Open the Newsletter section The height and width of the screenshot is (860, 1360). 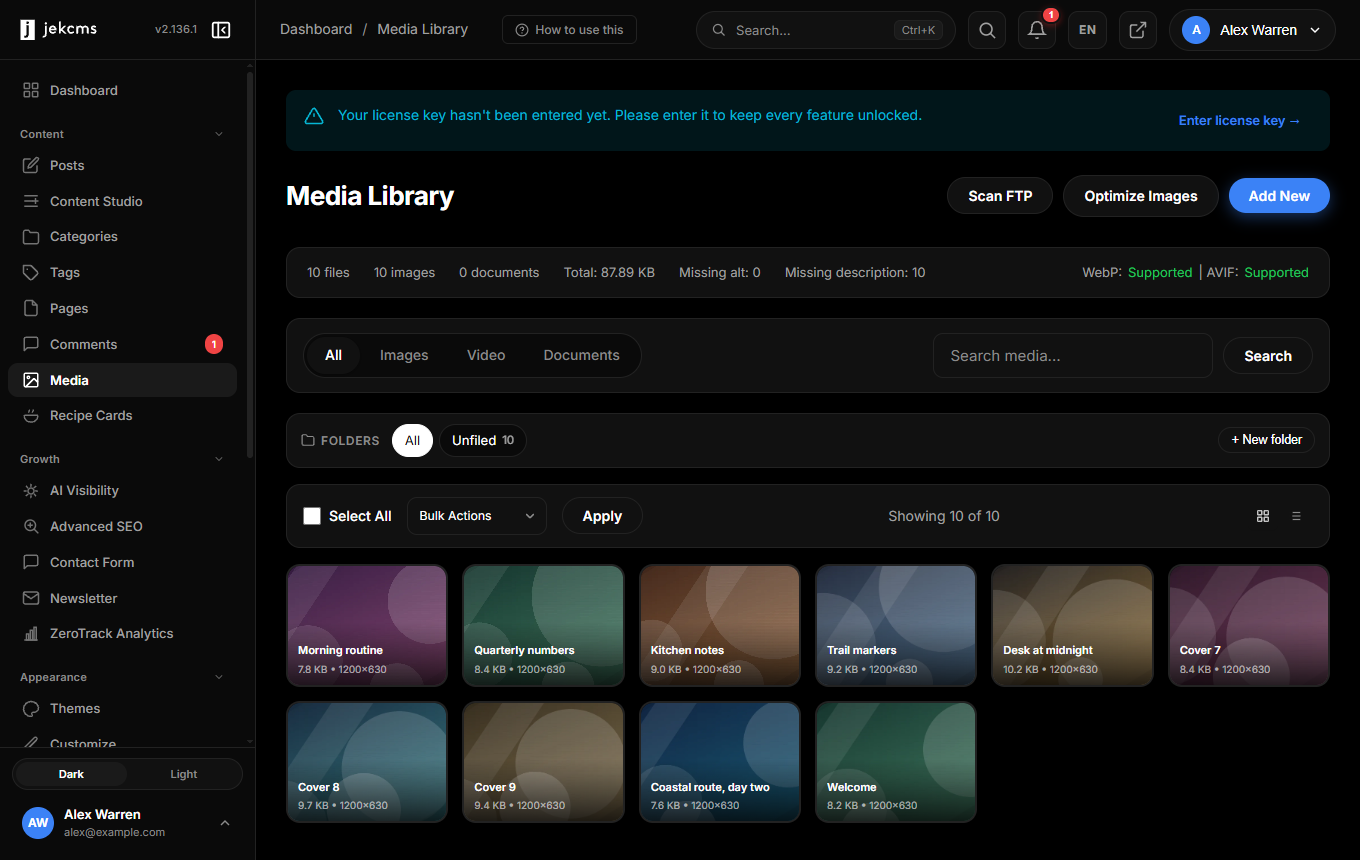coord(122,598)
